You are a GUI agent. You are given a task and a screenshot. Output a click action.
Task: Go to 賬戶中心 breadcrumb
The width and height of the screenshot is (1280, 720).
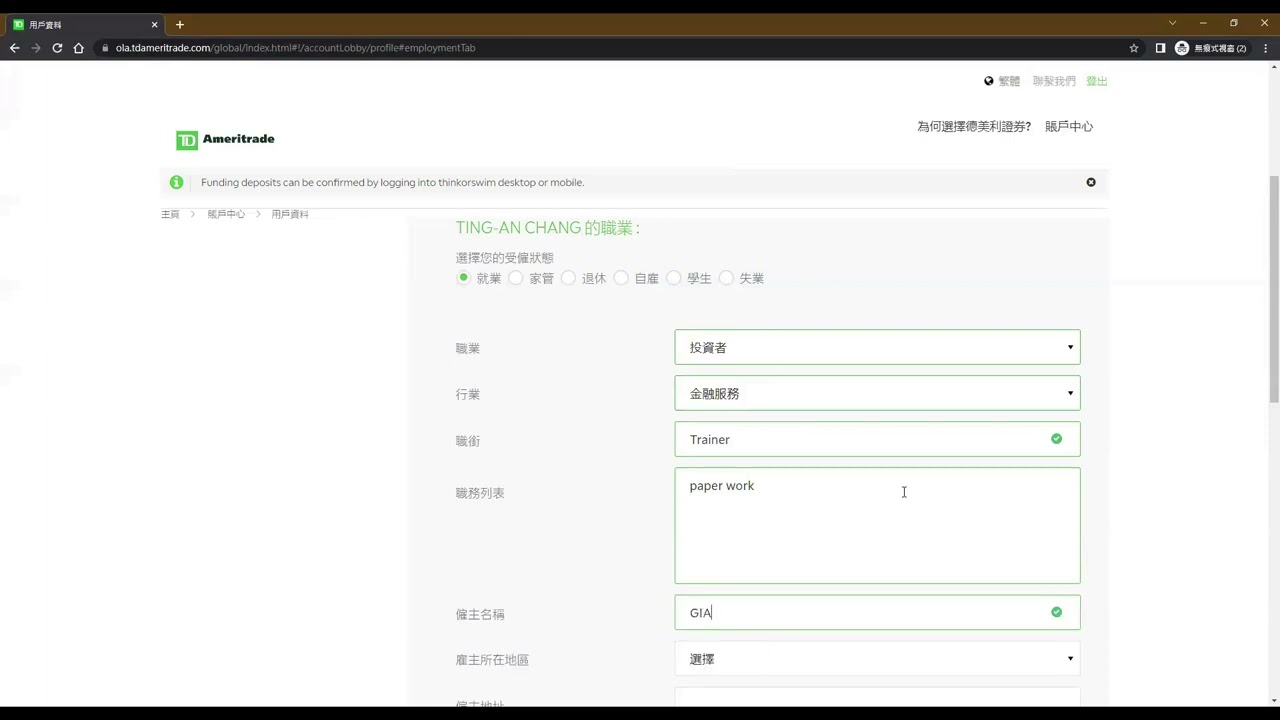(226, 214)
